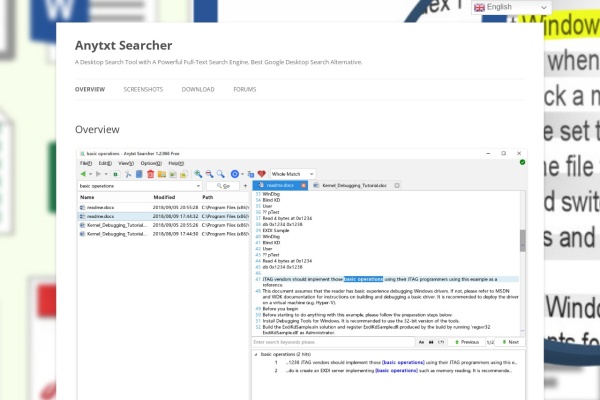The image size is (600, 400).
Task: Click the blue circle index icon
Action: click(235, 174)
